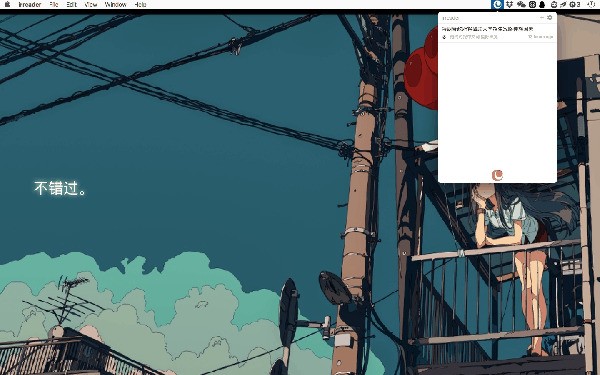Click the article's feed source name
Screen dimensions: 600x375
click(473, 37)
